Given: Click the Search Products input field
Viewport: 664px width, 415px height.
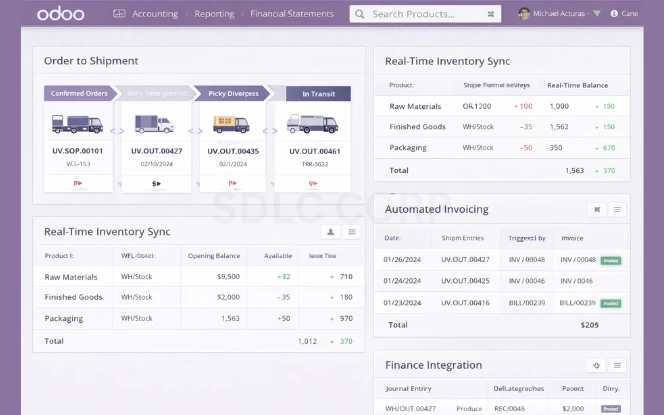Looking at the screenshot, I should click(x=425, y=14).
